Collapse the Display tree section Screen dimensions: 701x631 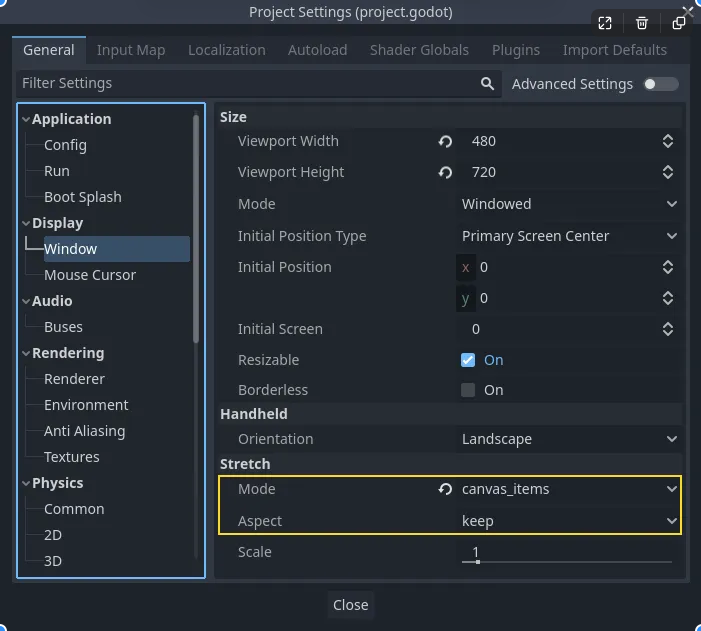click(x=26, y=223)
